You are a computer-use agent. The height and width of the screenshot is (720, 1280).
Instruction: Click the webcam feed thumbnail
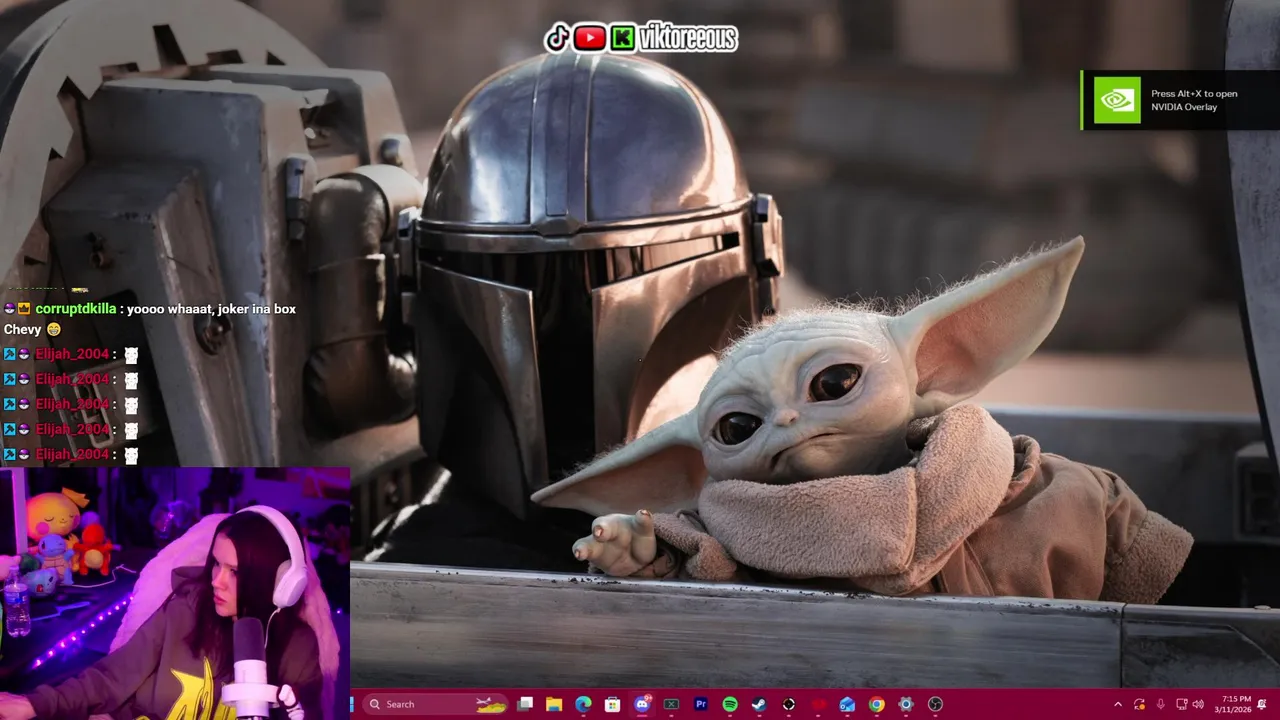tap(175, 594)
